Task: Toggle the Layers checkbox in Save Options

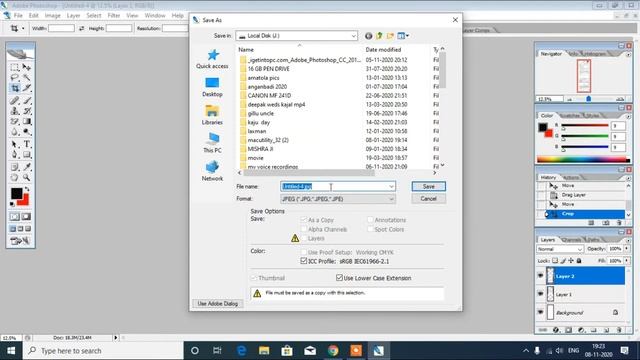Action: click(304, 238)
